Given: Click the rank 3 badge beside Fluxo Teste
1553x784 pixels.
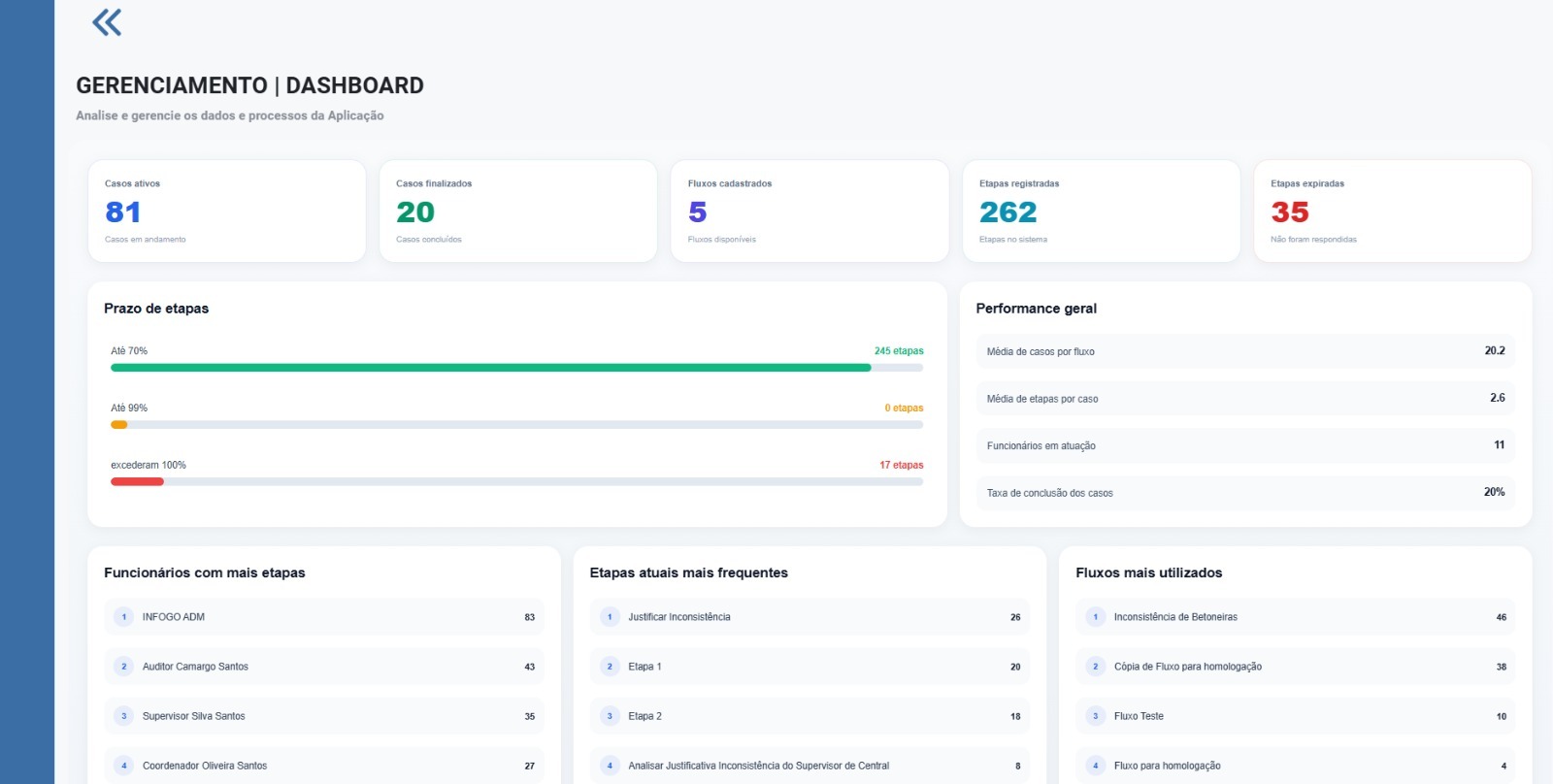Looking at the screenshot, I should (1096, 716).
